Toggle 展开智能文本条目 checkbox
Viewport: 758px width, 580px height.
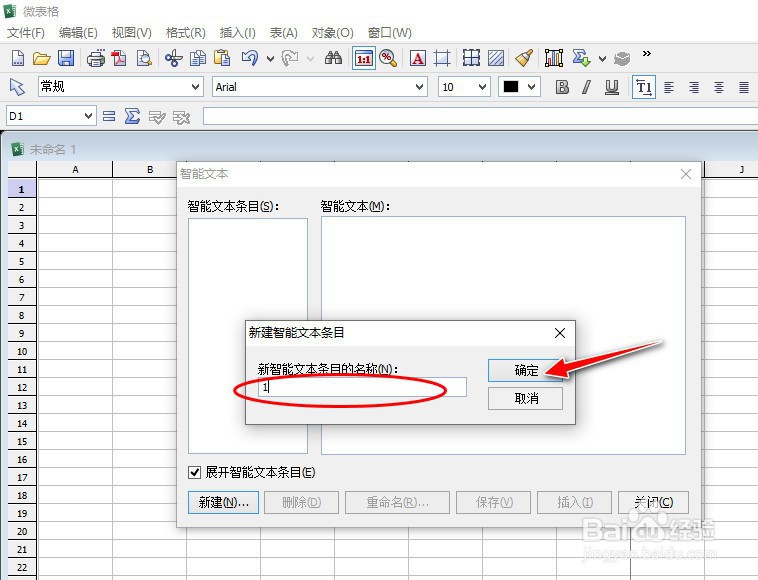[x=194, y=472]
